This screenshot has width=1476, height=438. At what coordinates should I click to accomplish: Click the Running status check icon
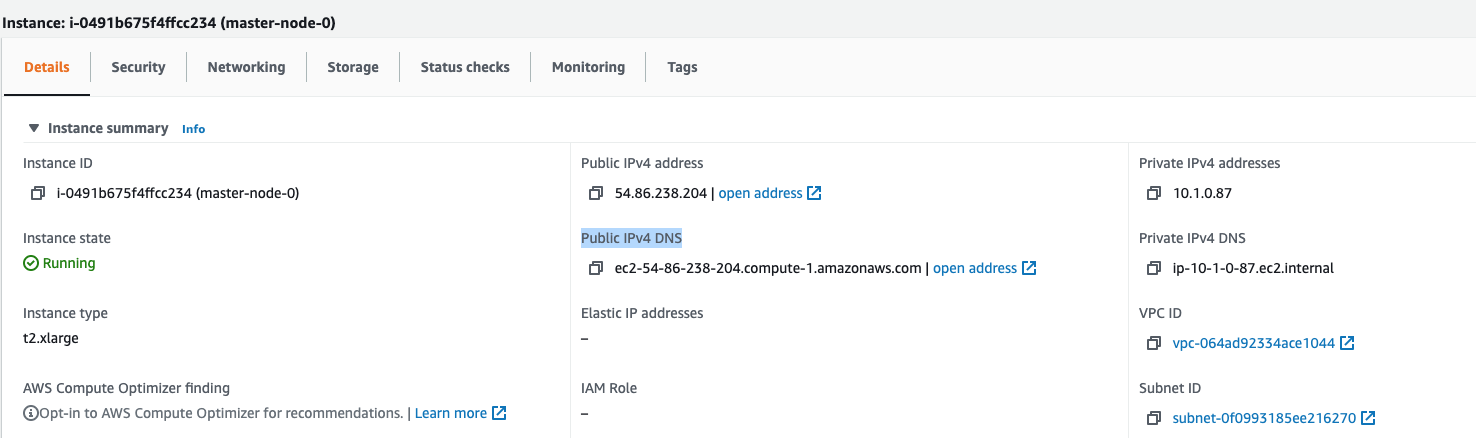31,264
